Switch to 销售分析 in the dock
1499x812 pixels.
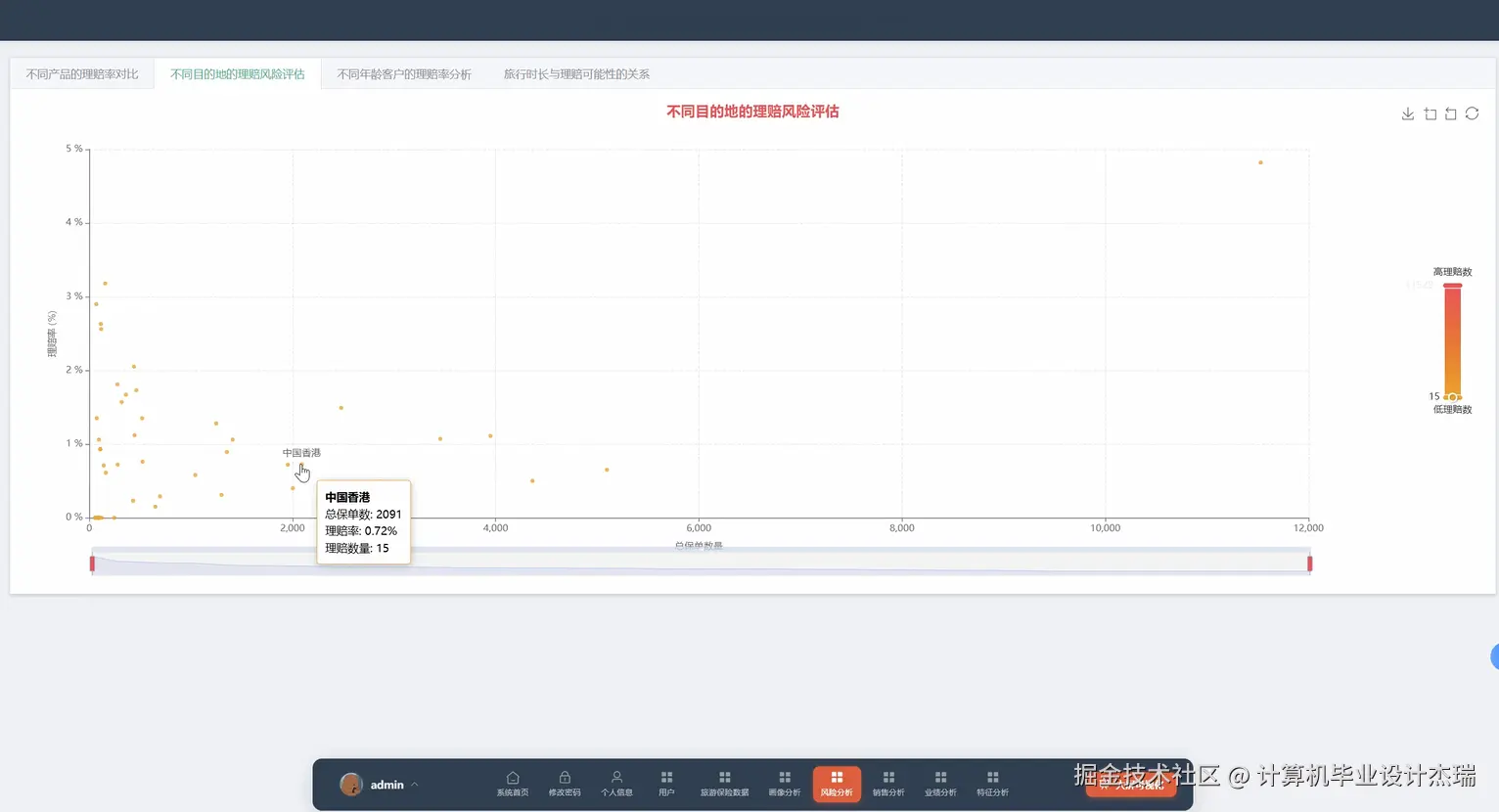[x=888, y=784]
